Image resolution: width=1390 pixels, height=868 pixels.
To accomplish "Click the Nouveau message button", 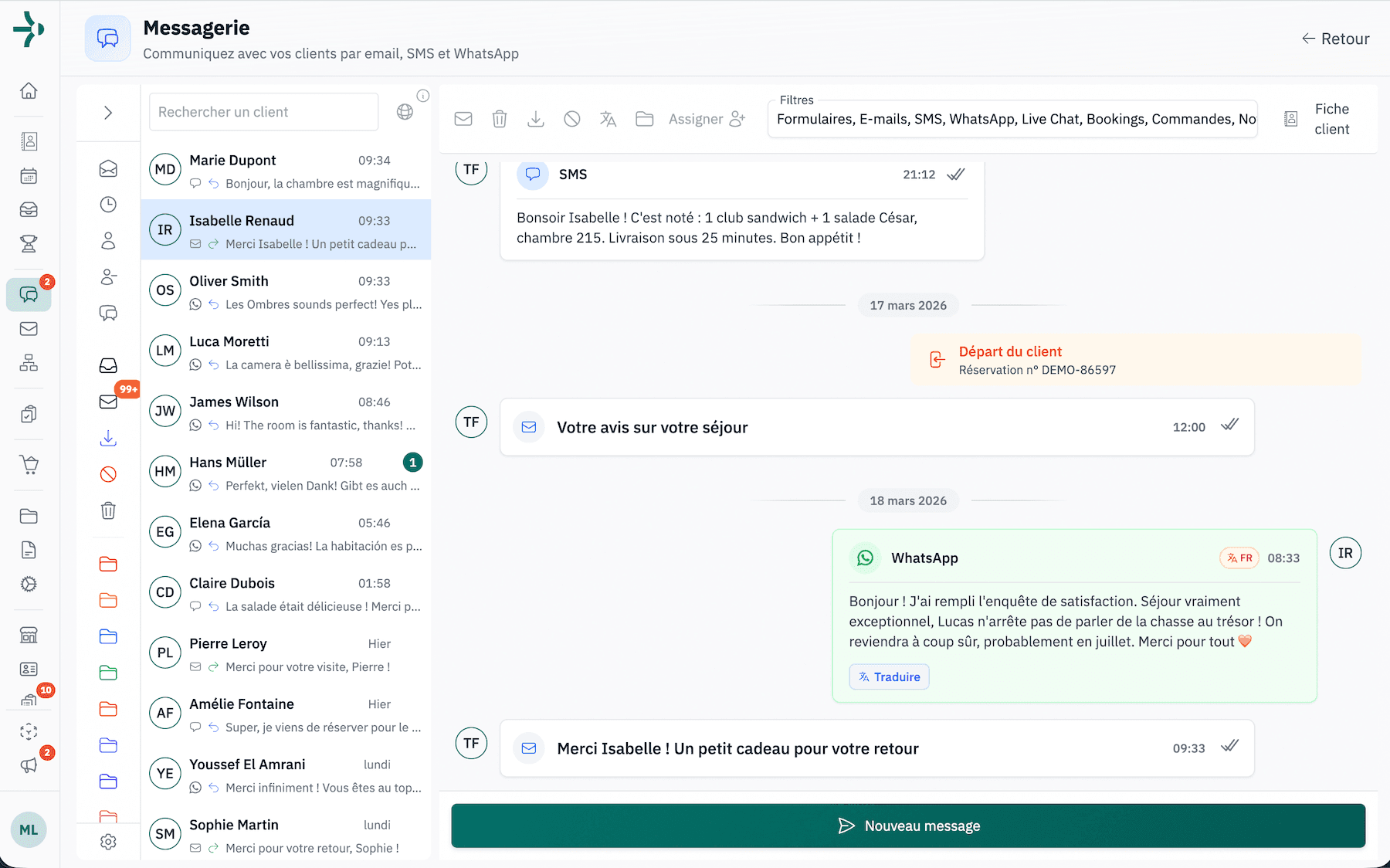I will pos(907,826).
